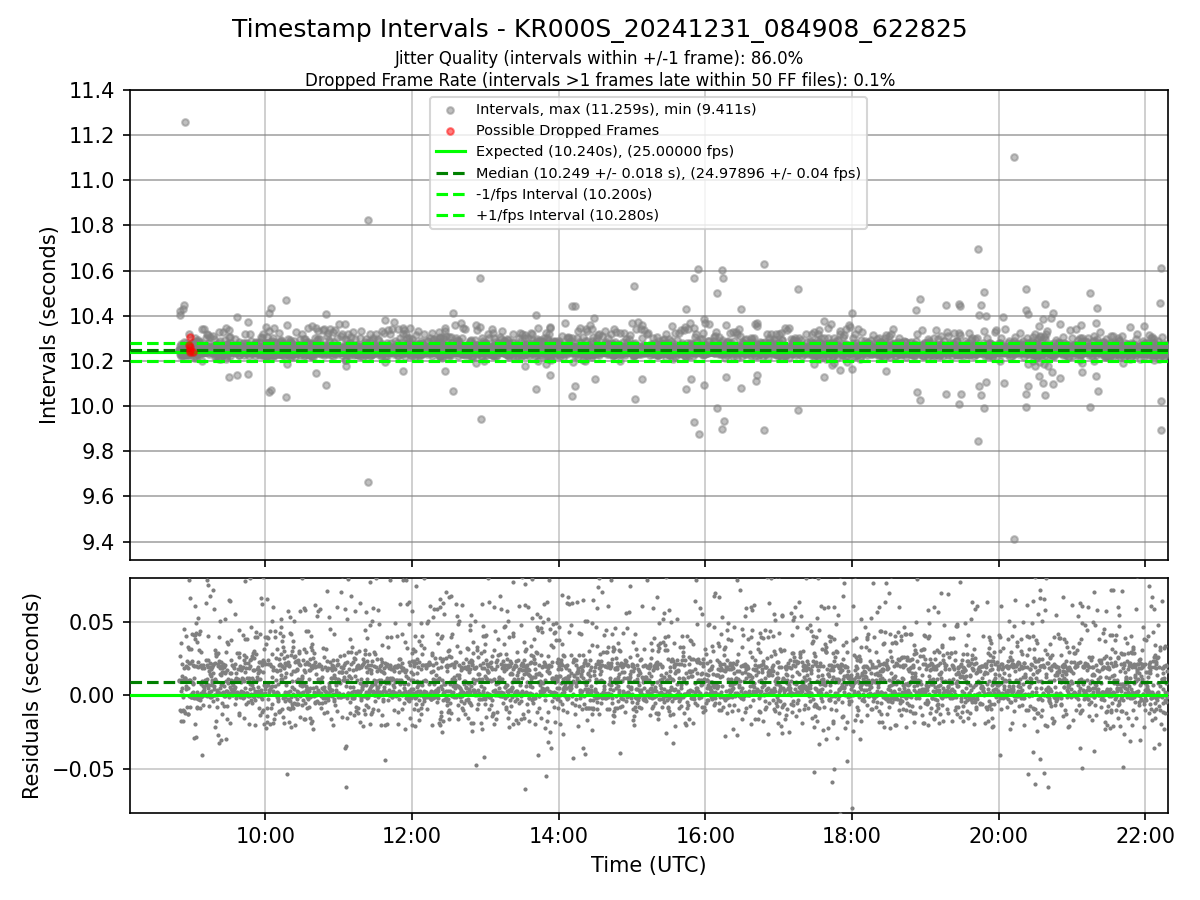Click legend entry -1/fps Interval (10.200s)
1200x900 pixels.
[564, 194]
